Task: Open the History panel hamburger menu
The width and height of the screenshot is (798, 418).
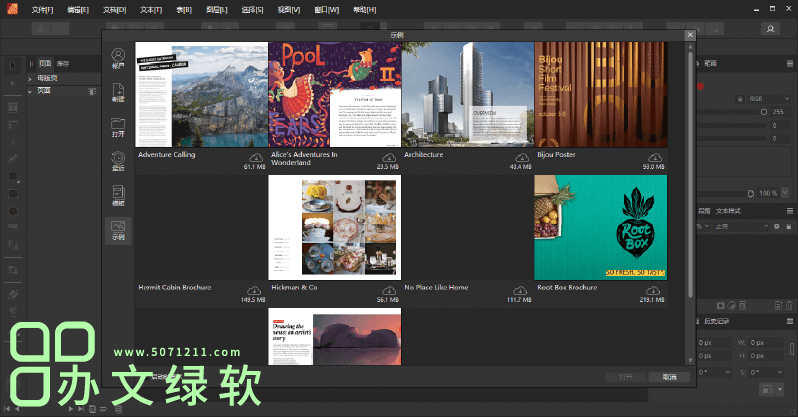Action: 789,321
